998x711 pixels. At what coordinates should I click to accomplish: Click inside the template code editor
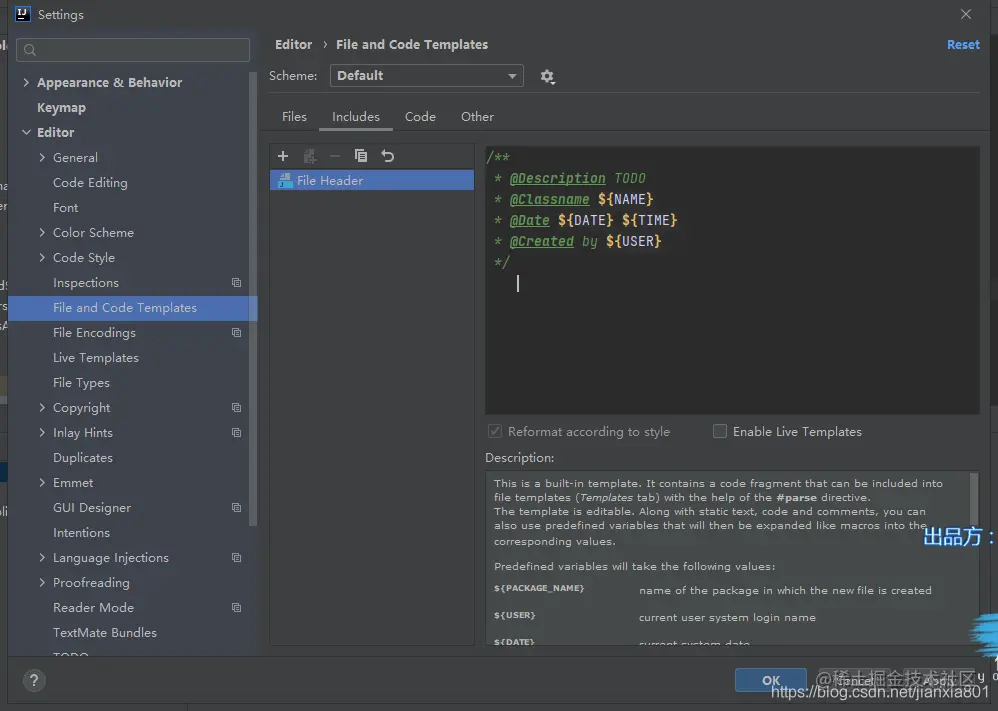(x=732, y=281)
